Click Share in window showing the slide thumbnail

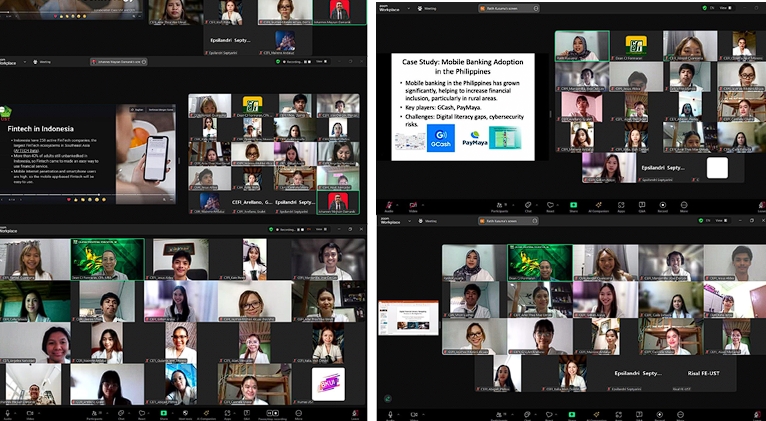tap(572, 415)
